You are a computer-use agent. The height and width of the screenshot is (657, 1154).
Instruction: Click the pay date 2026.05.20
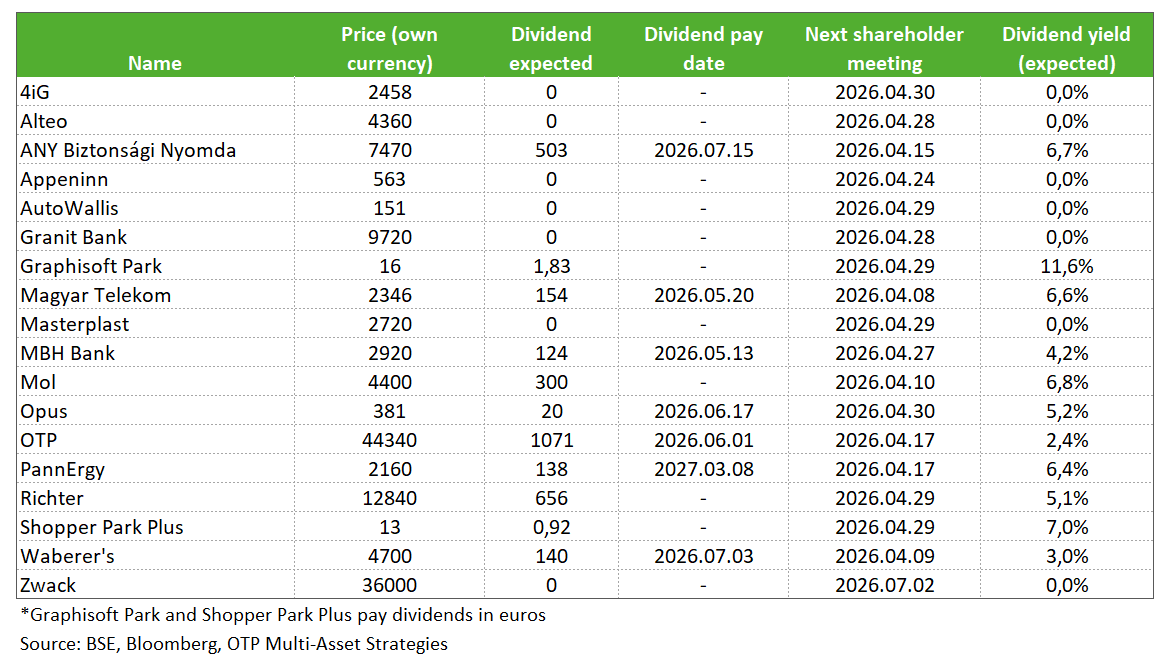[x=704, y=295]
